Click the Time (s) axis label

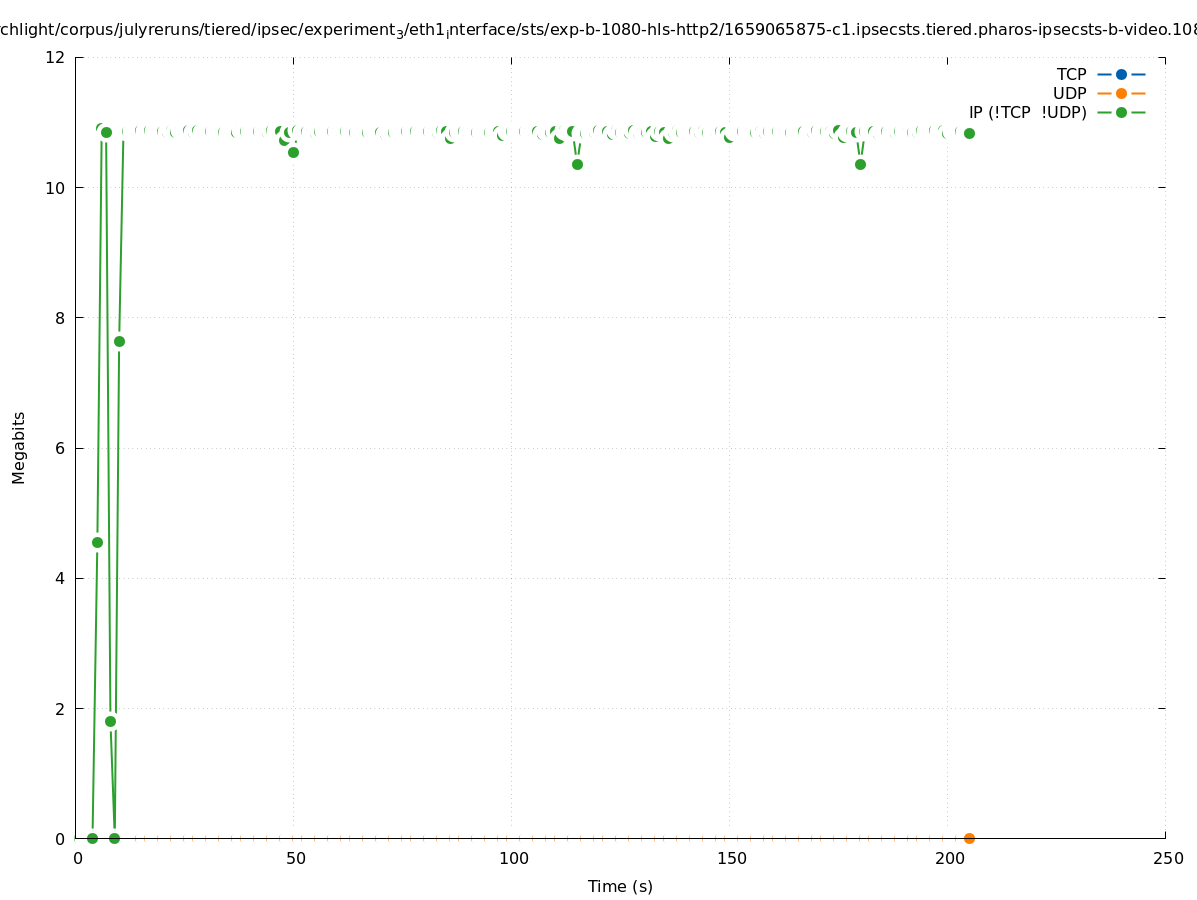point(620,886)
